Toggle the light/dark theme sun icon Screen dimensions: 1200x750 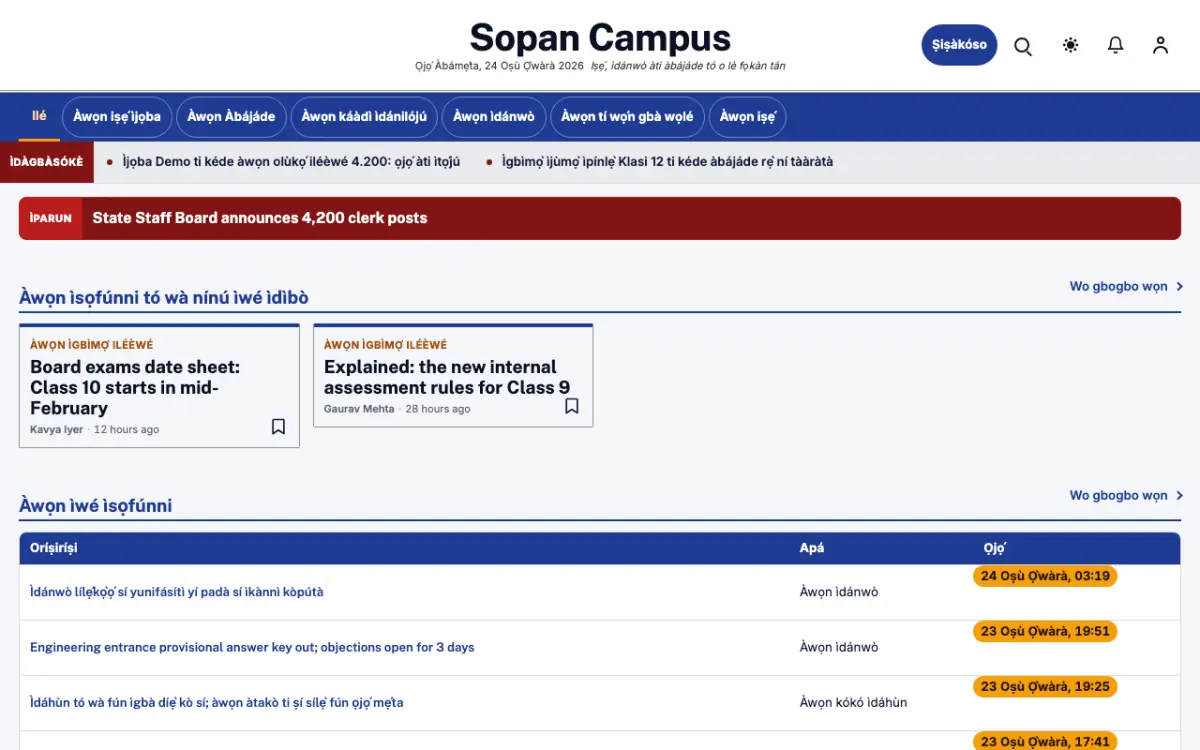tap(1071, 45)
